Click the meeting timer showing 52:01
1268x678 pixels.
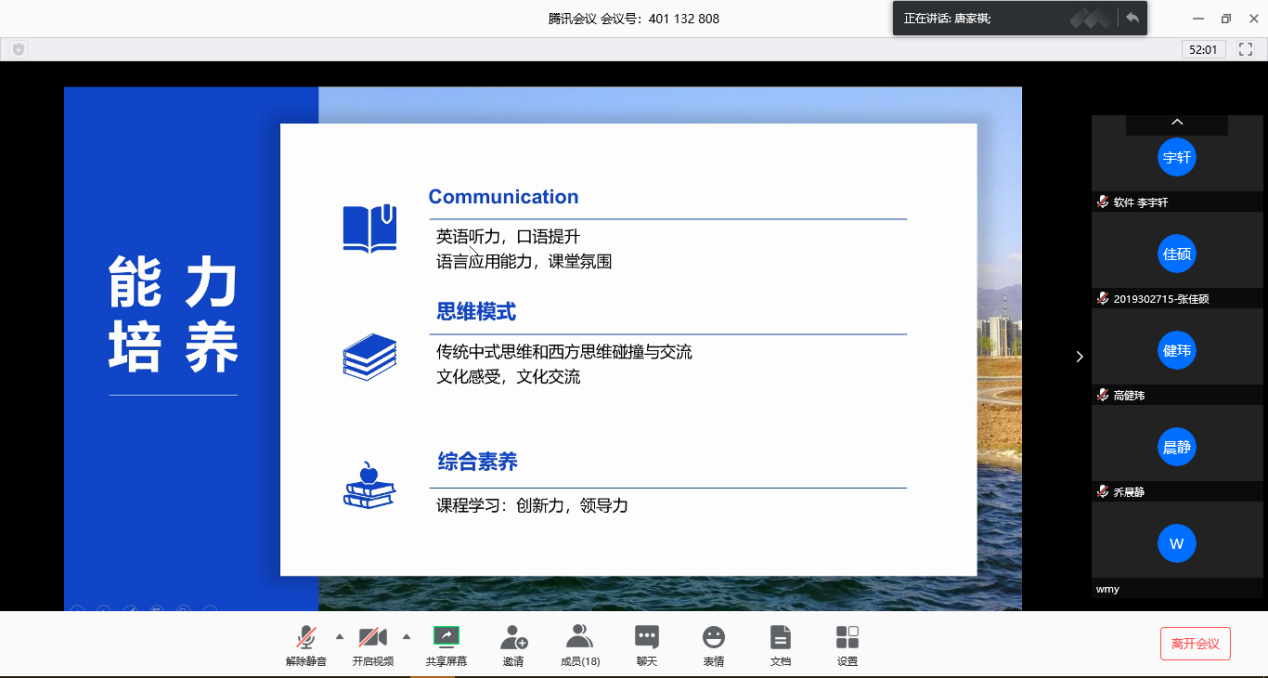[x=1203, y=49]
